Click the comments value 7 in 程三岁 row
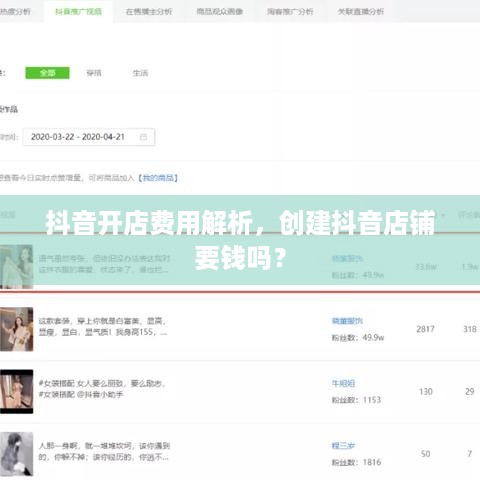The height and width of the screenshot is (480, 480). tap(470, 454)
